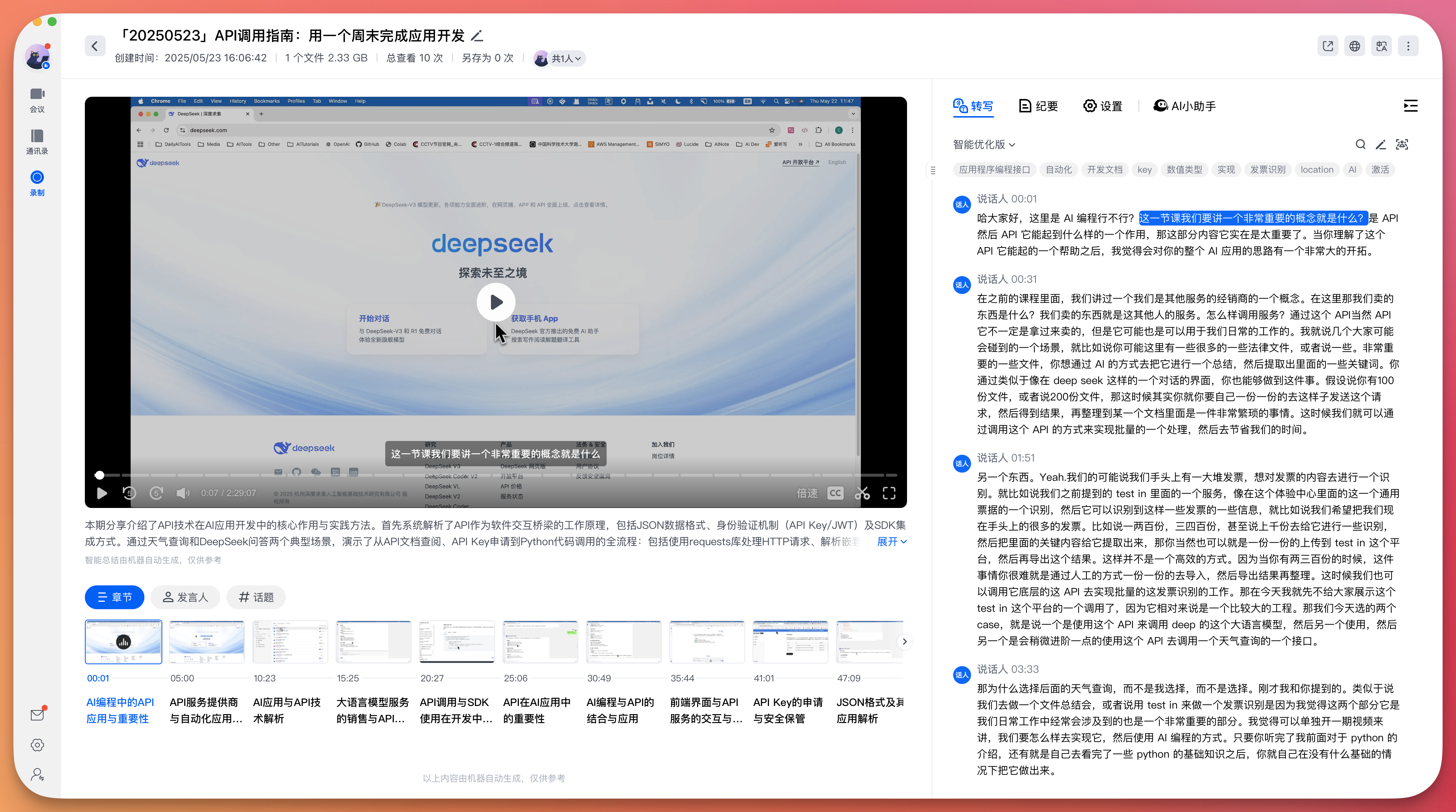Open 会议 in the left sidebar
The width and height of the screenshot is (1456, 812).
click(x=37, y=100)
